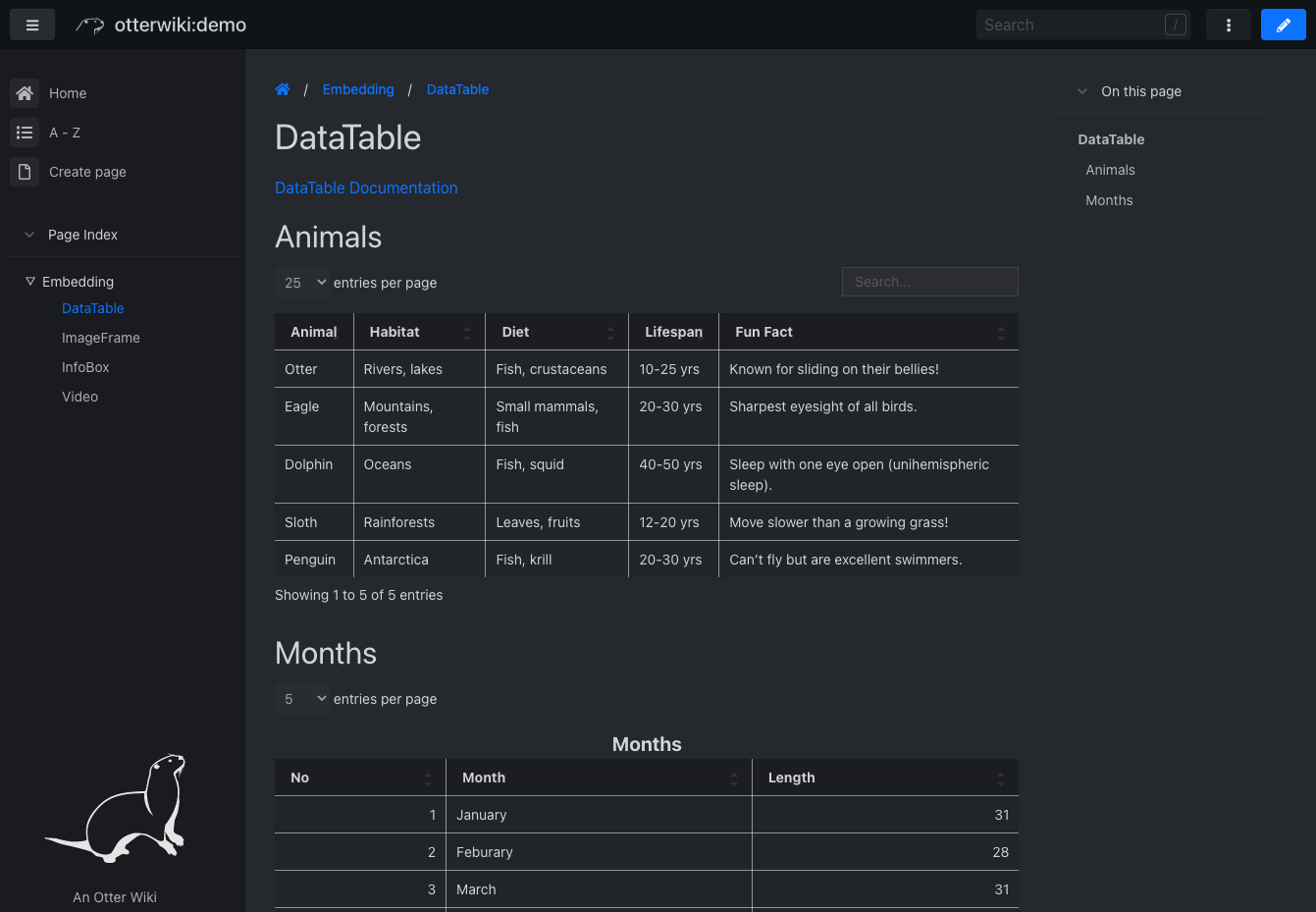The height and width of the screenshot is (912, 1316).
Task: Sort by Diet column sort arrows
Action: (610, 333)
